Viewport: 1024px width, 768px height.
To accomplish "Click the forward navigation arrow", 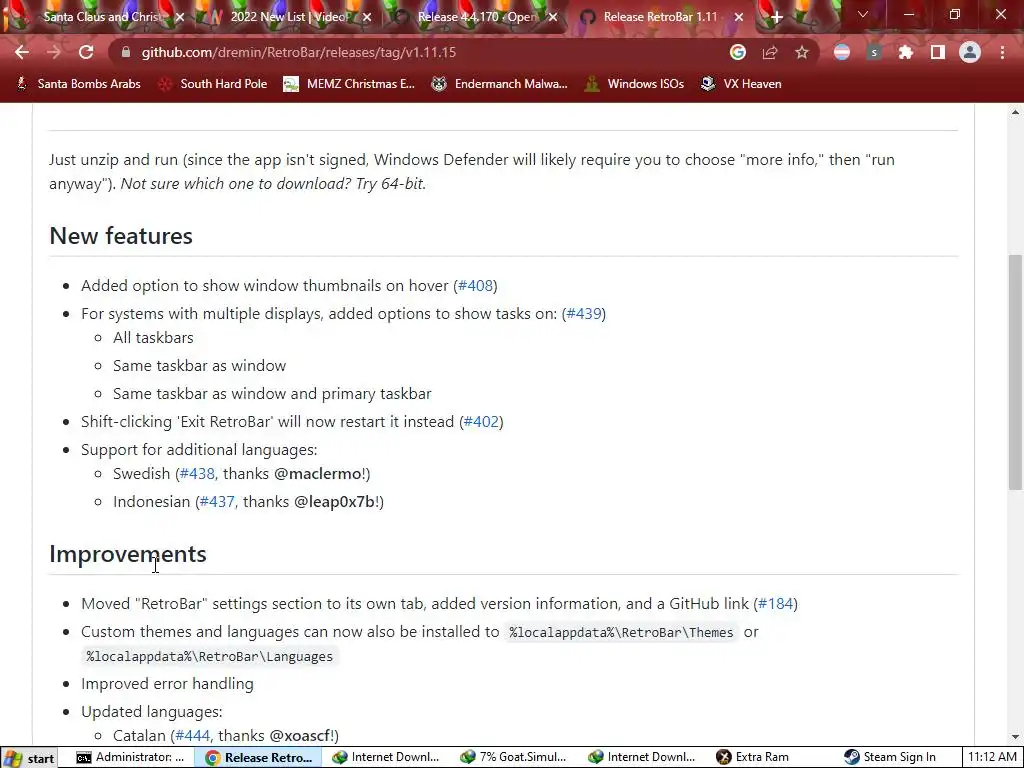I will tap(54, 52).
